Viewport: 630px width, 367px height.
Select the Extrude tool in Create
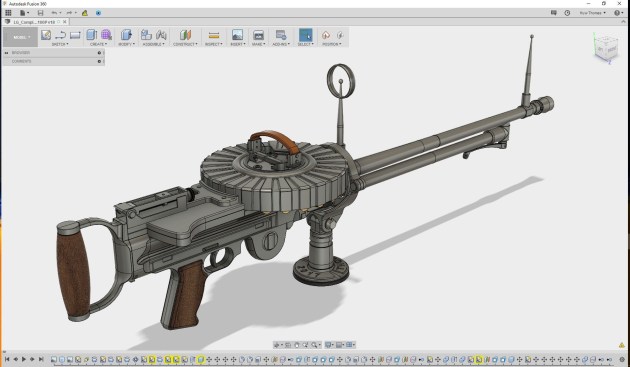click(92, 35)
